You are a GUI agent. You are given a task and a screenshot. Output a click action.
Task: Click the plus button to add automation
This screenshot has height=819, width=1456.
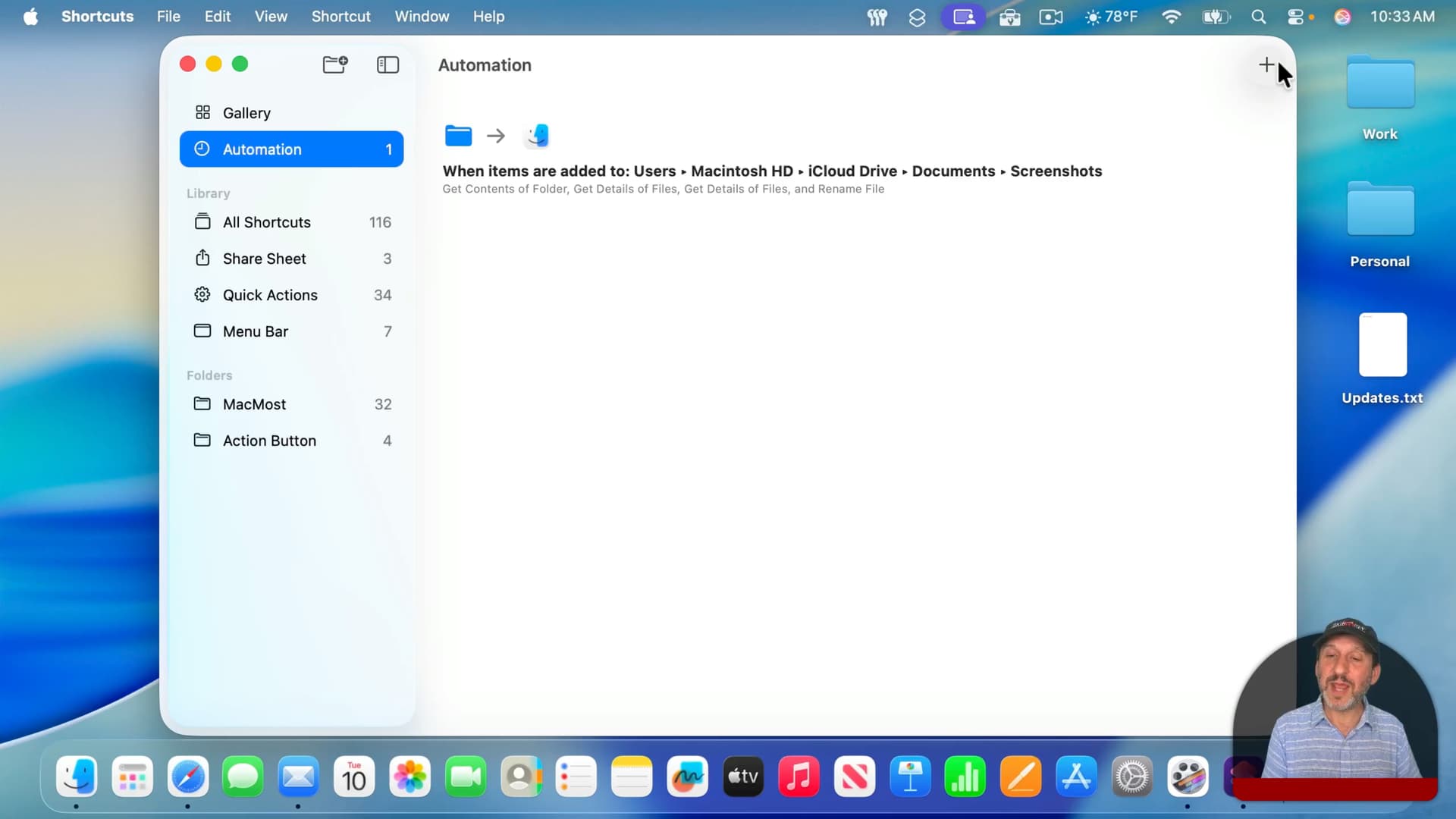pyautogui.click(x=1266, y=65)
